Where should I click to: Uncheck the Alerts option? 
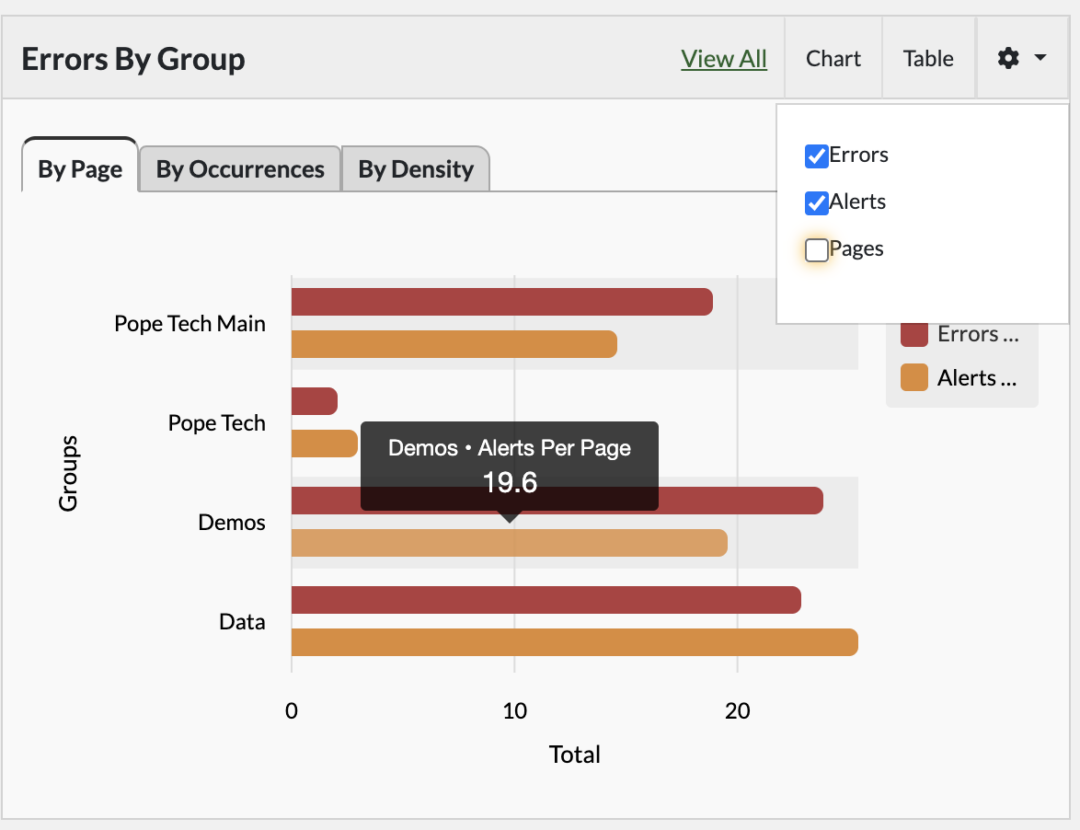point(816,202)
